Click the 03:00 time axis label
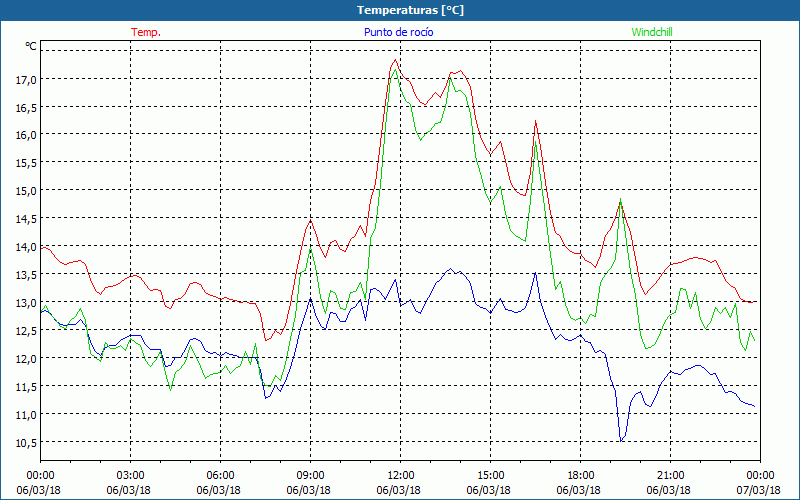800x500 pixels. [131, 476]
